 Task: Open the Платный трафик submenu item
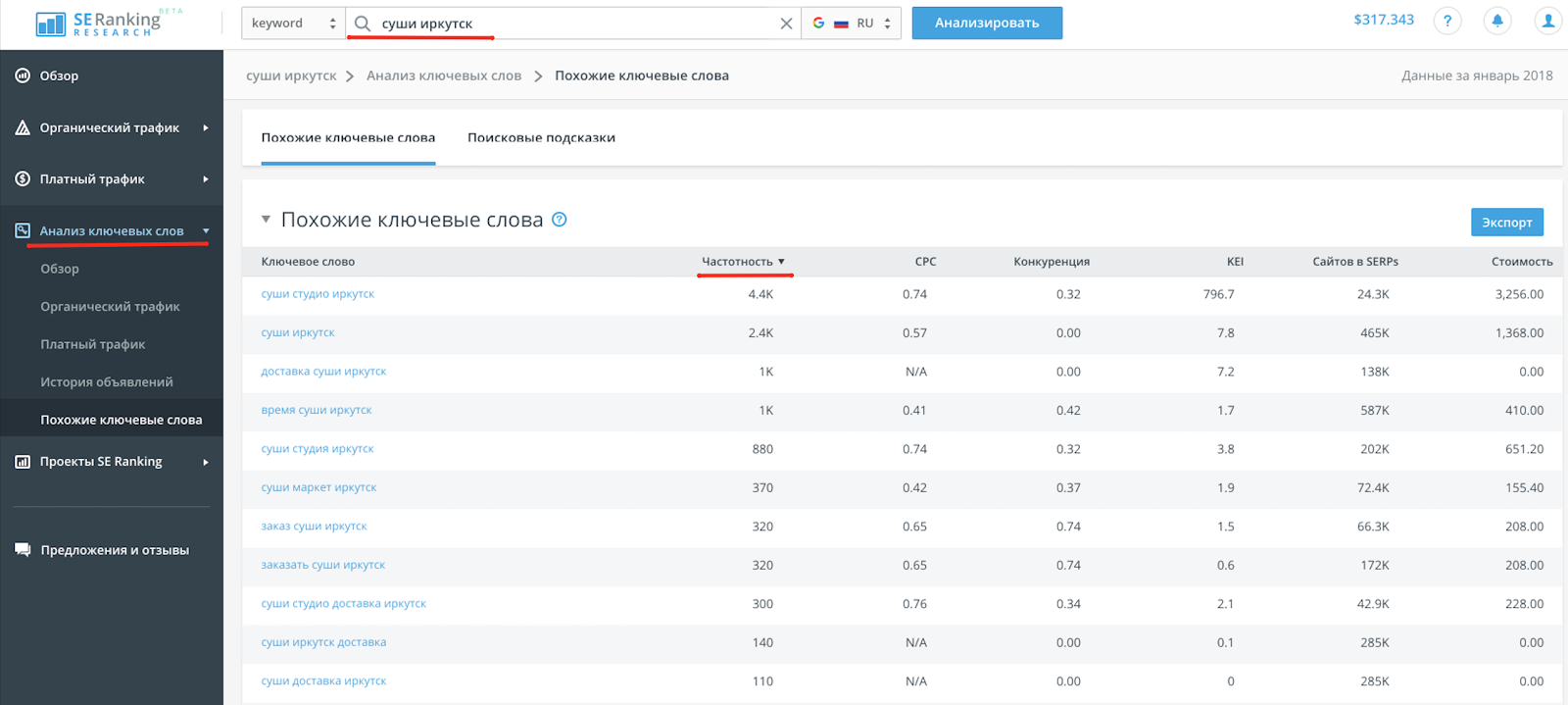[x=92, y=344]
